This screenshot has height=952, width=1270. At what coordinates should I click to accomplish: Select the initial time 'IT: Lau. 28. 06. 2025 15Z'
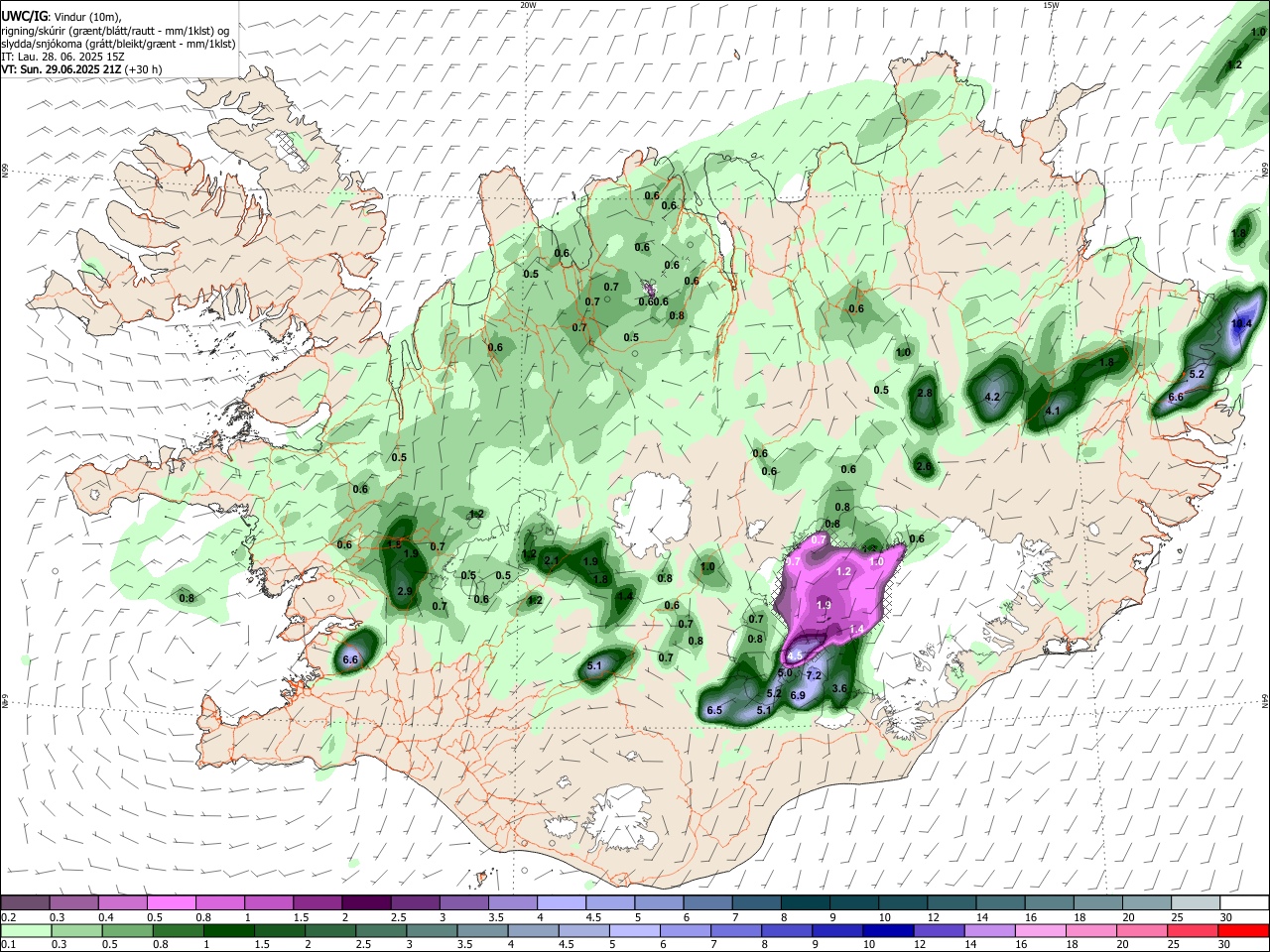63,57
